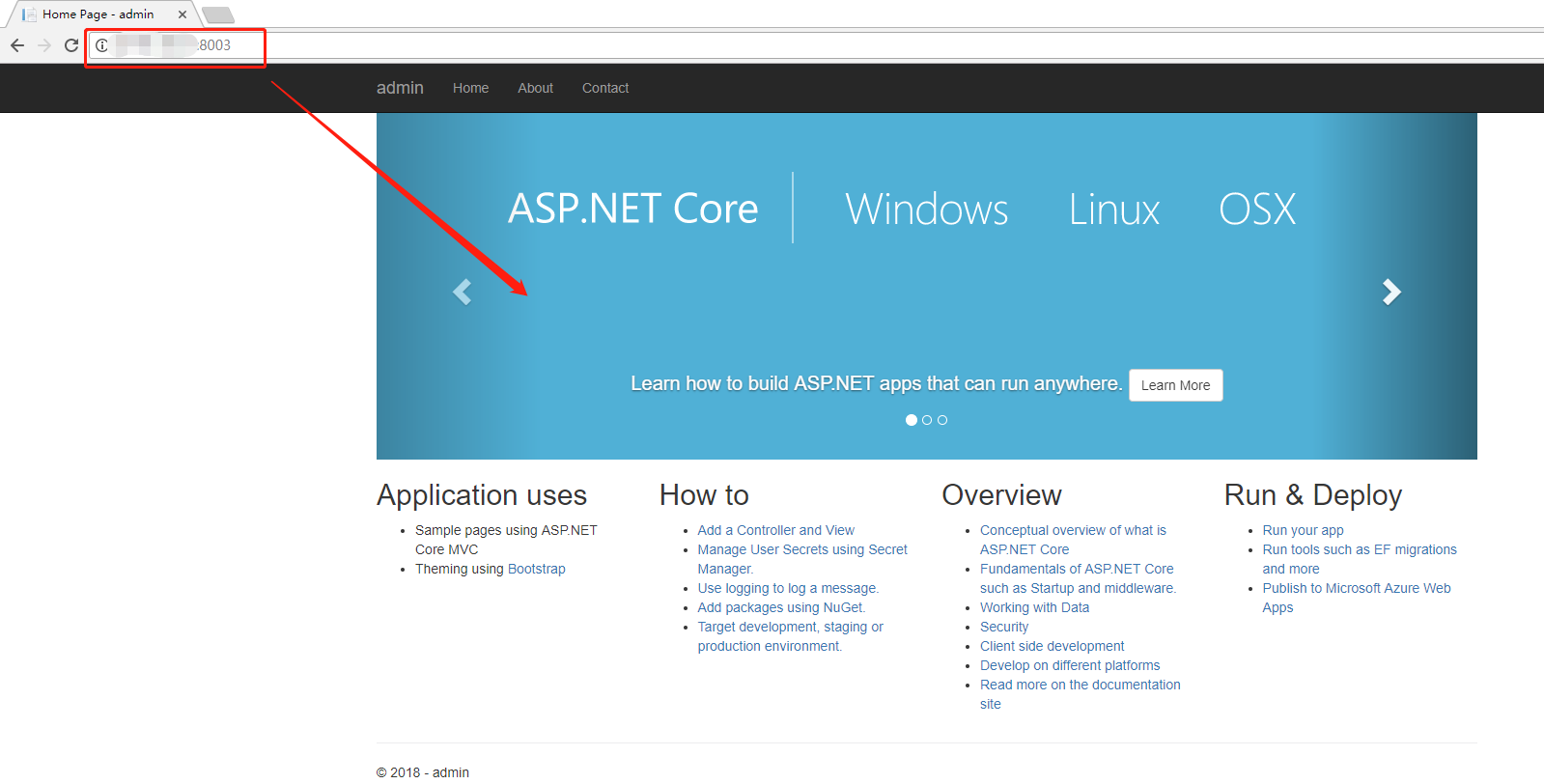Click the How to heading
1544x784 pixels.
click(704, 495)
